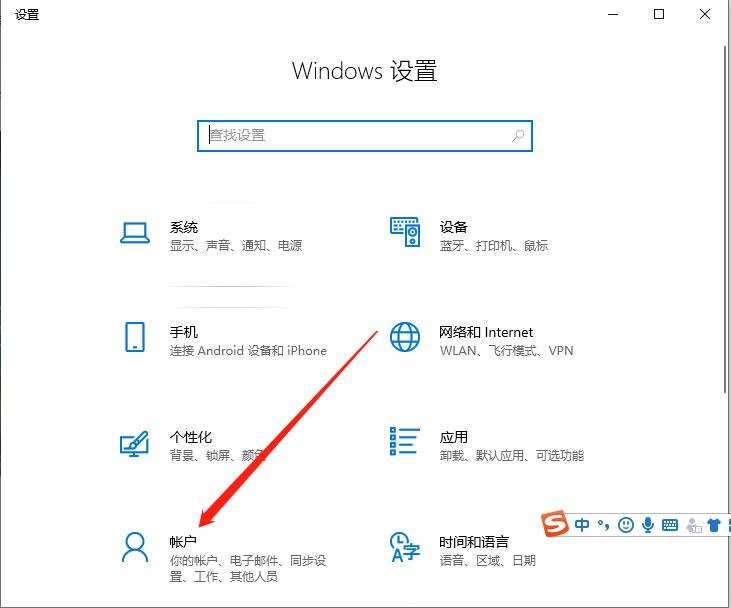The image size is (731, 608).
Task: Click the vertical scrollbar thumb
Action: [x=726, y=219]
